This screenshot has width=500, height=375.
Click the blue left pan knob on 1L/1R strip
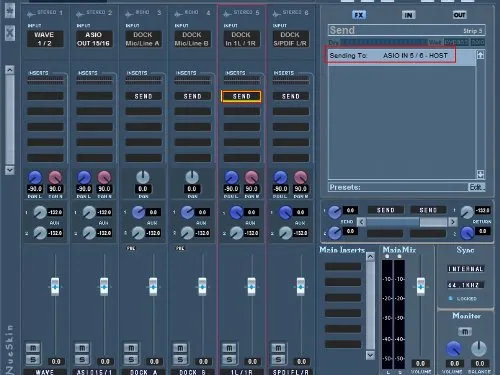[231, 178]
